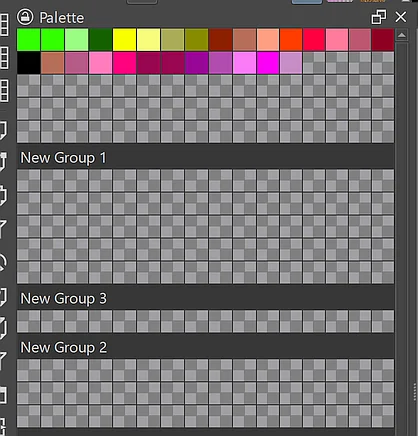This screenshot has width=418, height=436.
Task: Select the pure magenta swatch
Action: 268,63
